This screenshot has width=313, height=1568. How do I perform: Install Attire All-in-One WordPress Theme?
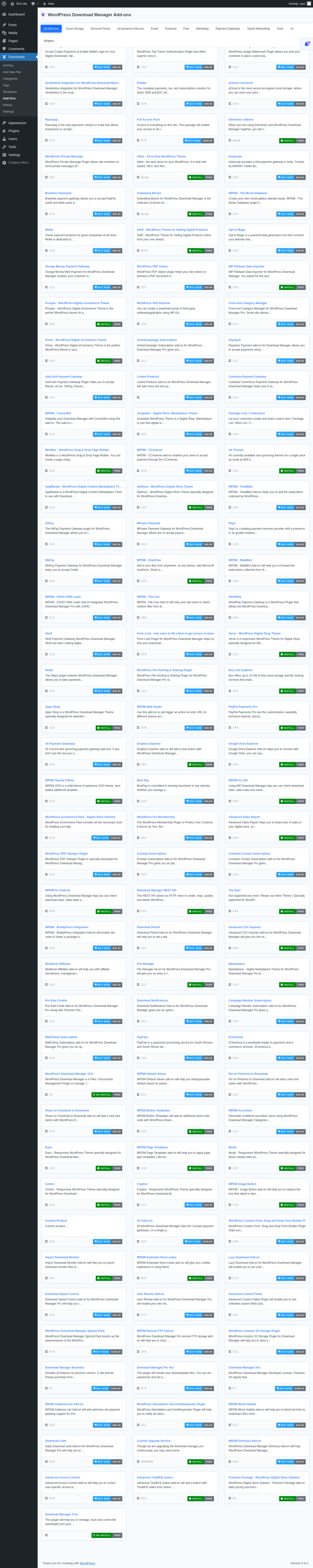pyautogui.click(x=200, y=177)
